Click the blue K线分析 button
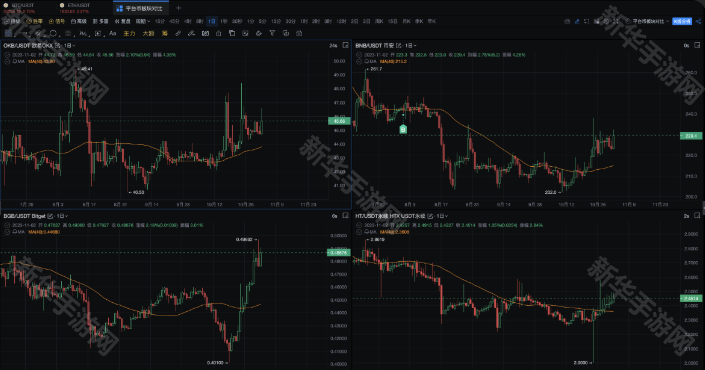 [x=682, y=21]
